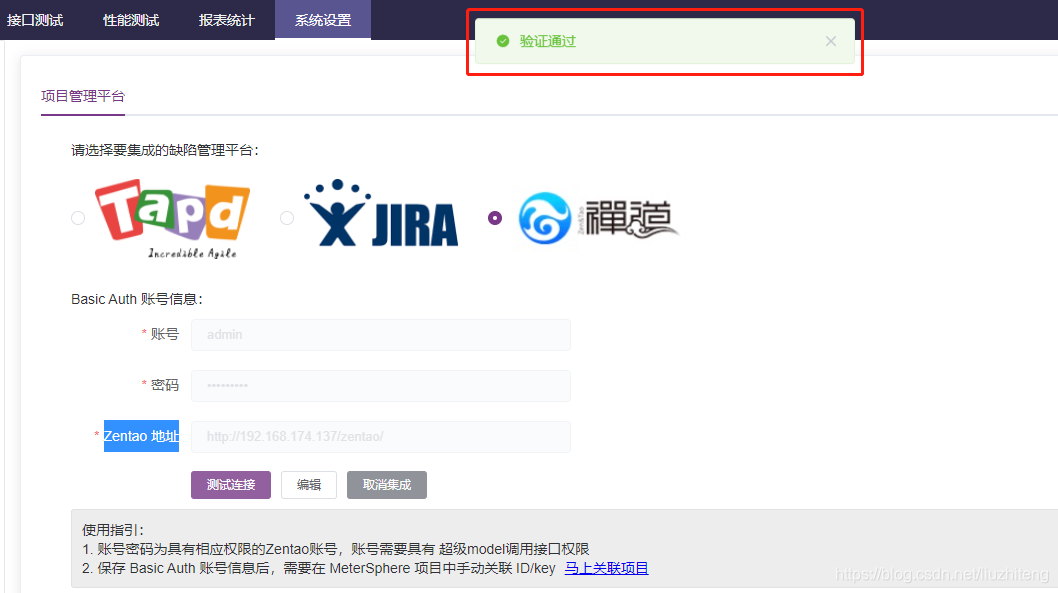Image resolution: width=1058 pixels, height=593 pixels.
Task: Click the Tapd logo
Action: (x=173, y=218)
